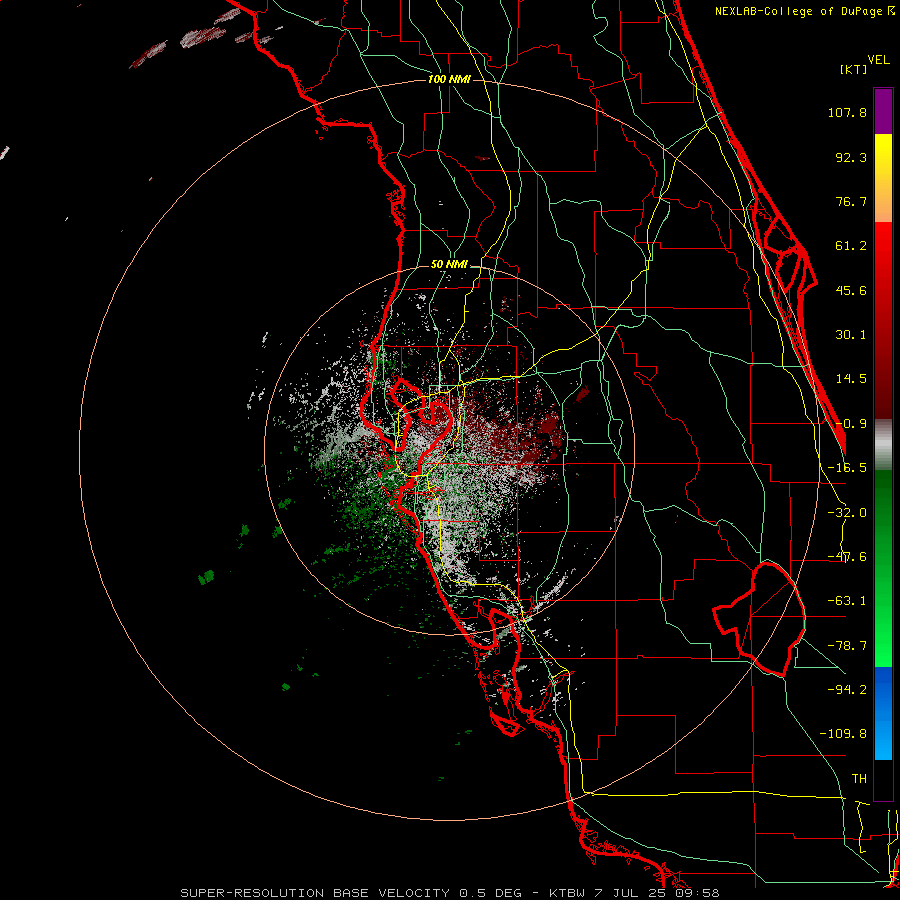Viewport: 900px width, 900px height.
Task: Click the [KT] units label
Action: click(x=854, y=69)
